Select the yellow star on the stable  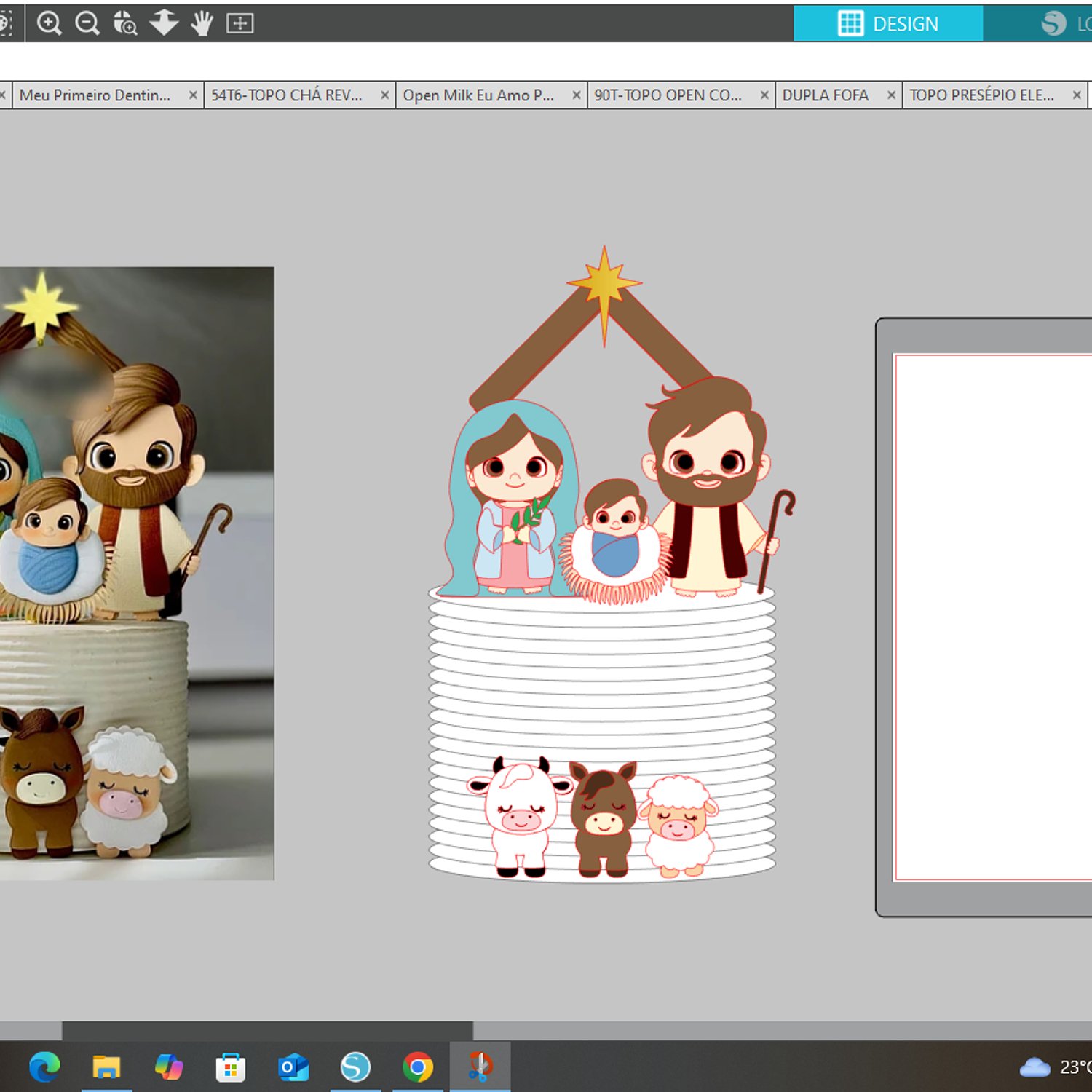[604, 284]
